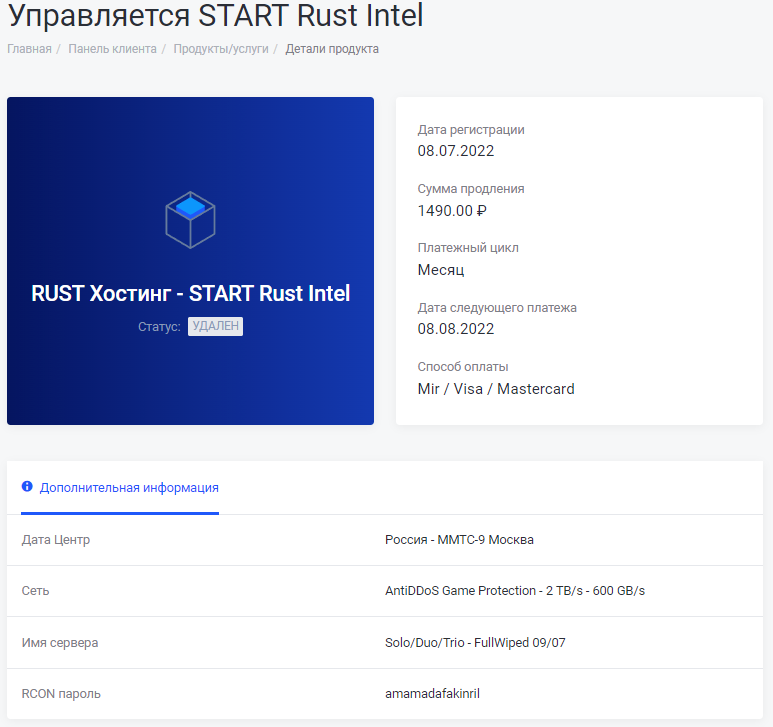Click the Имя сервера row label

[x=60, y=642]
